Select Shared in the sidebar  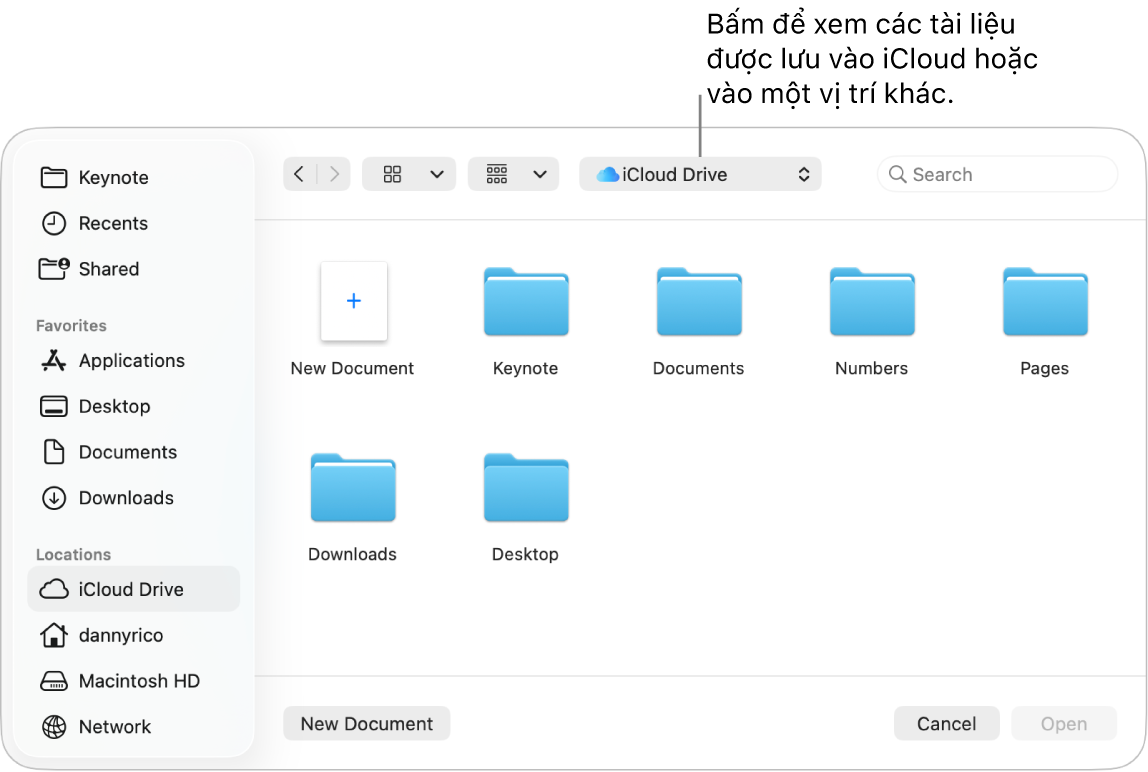point(109,268)
